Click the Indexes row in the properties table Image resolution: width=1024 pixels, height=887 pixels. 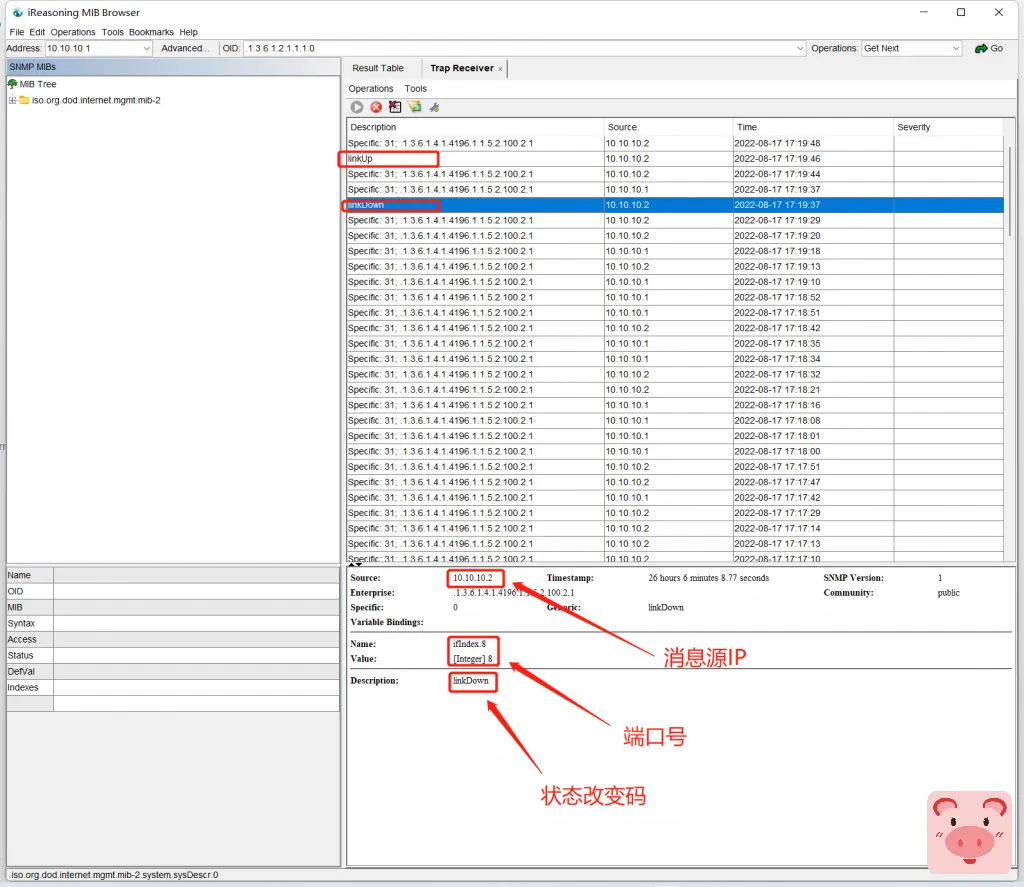(x=173, y=688)
